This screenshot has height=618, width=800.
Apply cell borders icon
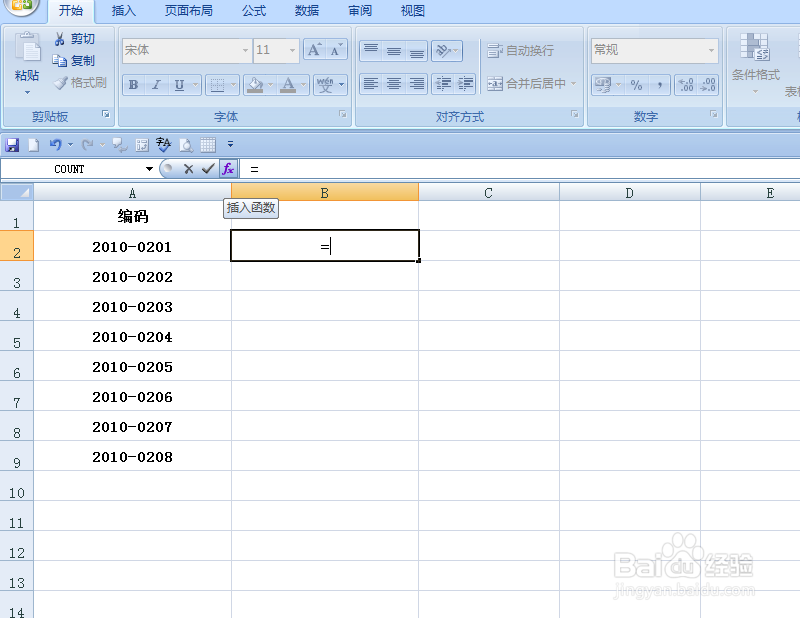click(x=217, y=85)
